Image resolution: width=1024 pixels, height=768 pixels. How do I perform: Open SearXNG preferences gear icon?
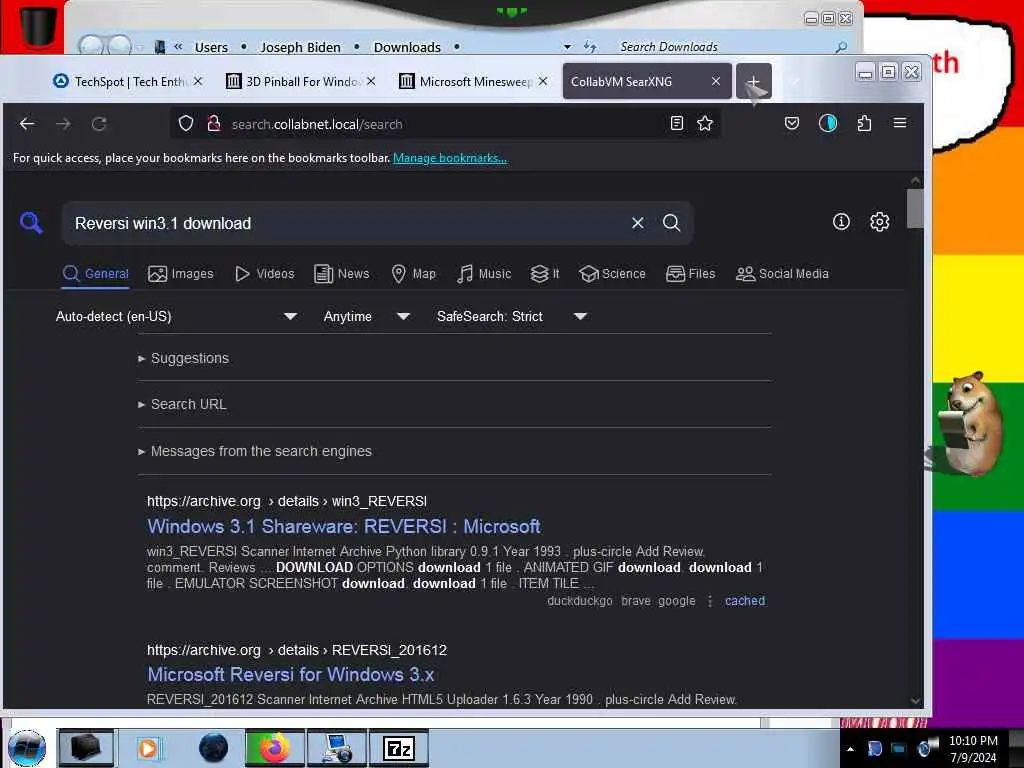click(x=880, y=222)
